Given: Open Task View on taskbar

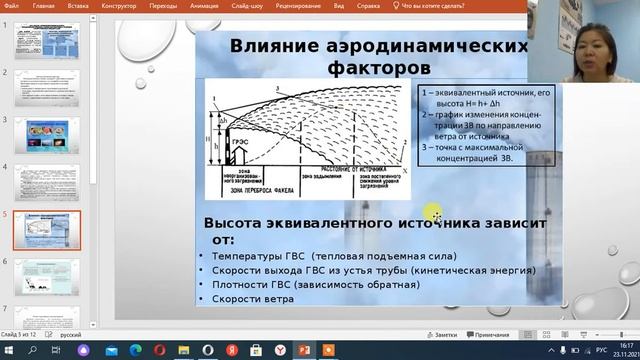Looking at the screenshot, I should tap(56, 350).
